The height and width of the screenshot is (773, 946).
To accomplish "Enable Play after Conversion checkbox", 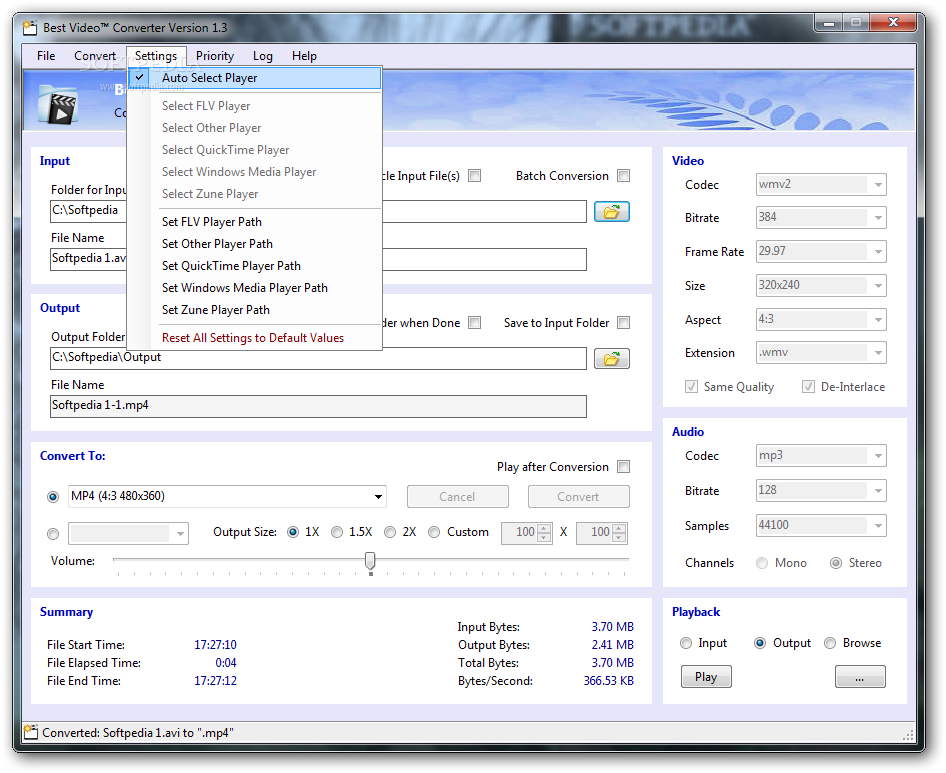I will point(623,466).
